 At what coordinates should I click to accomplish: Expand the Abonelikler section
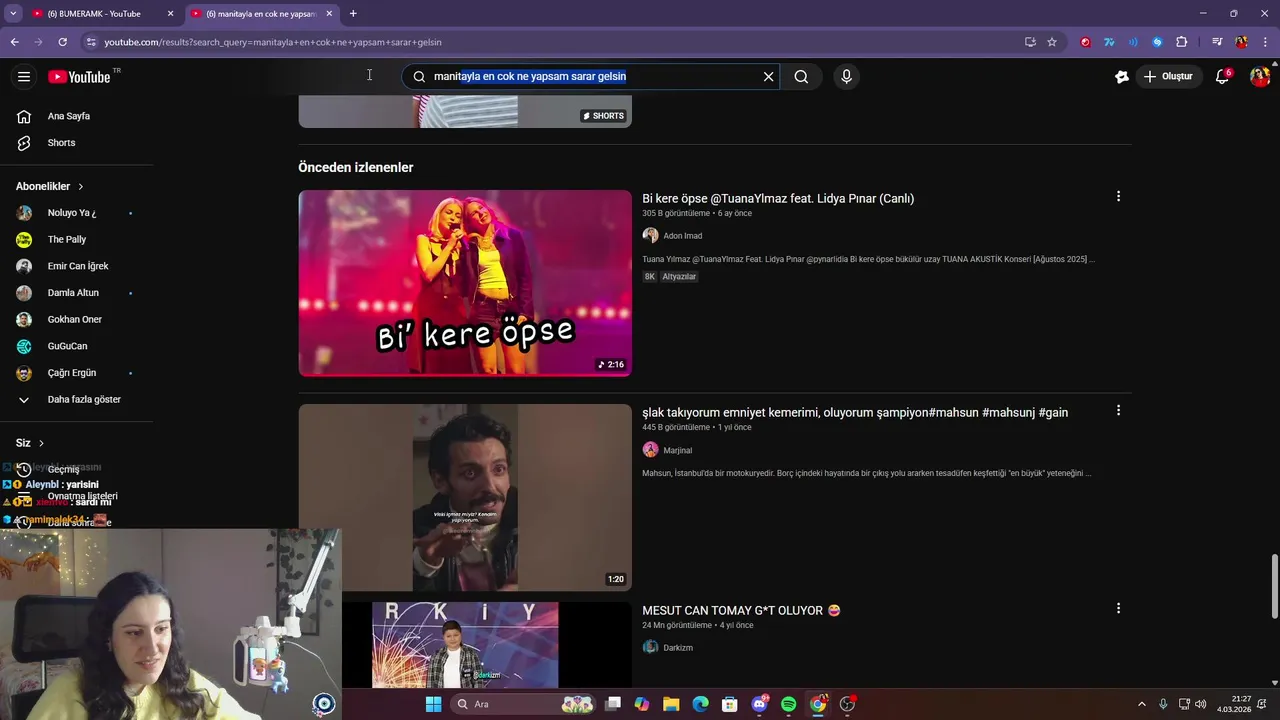click(50, 186)
